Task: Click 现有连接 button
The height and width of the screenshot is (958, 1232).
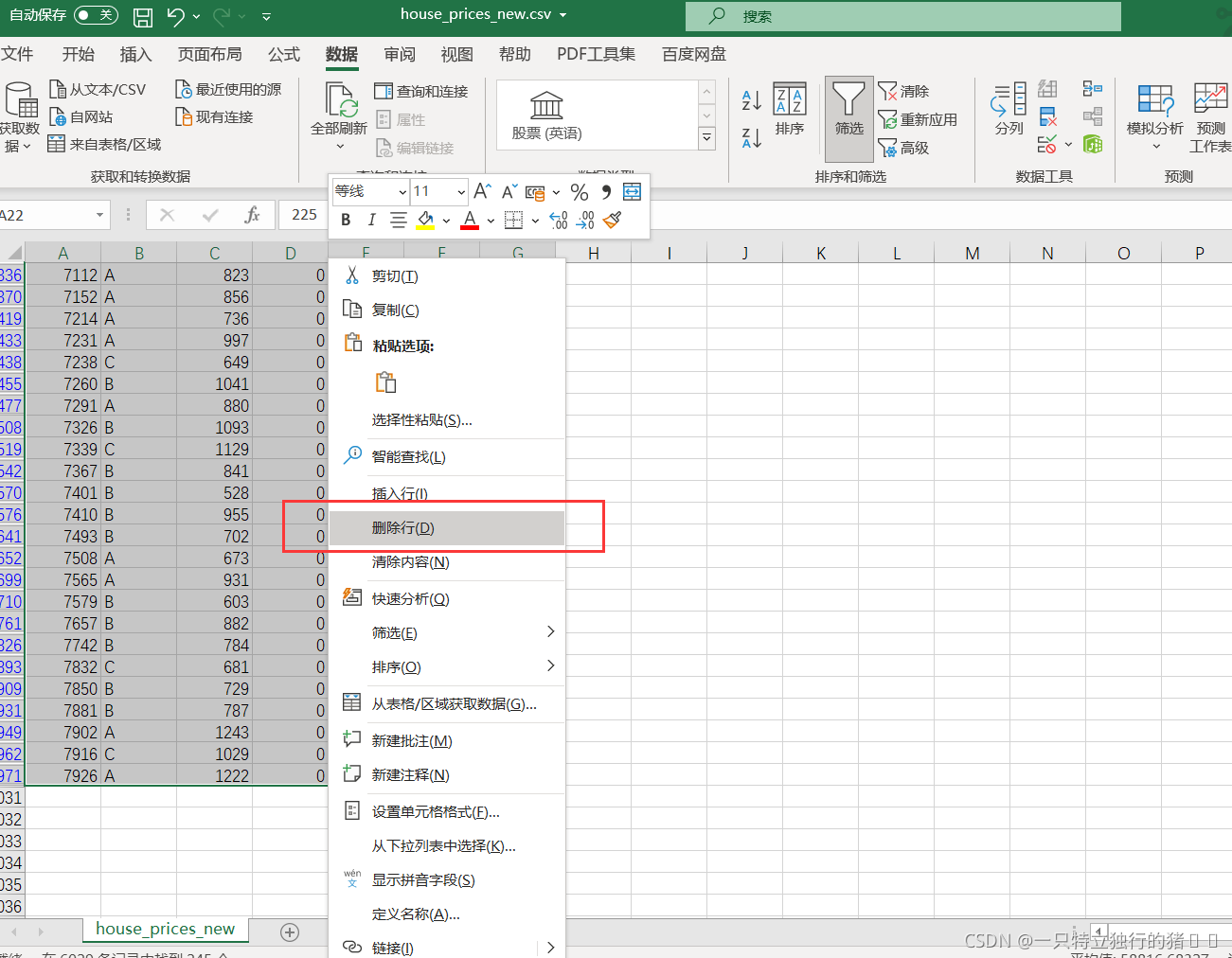Action: 214,116
